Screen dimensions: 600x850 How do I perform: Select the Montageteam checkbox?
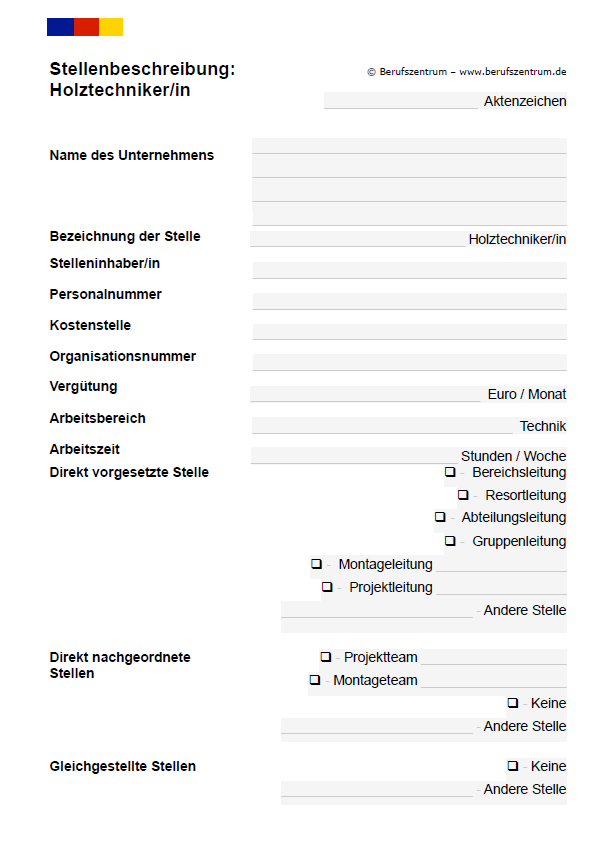point(315,679)
